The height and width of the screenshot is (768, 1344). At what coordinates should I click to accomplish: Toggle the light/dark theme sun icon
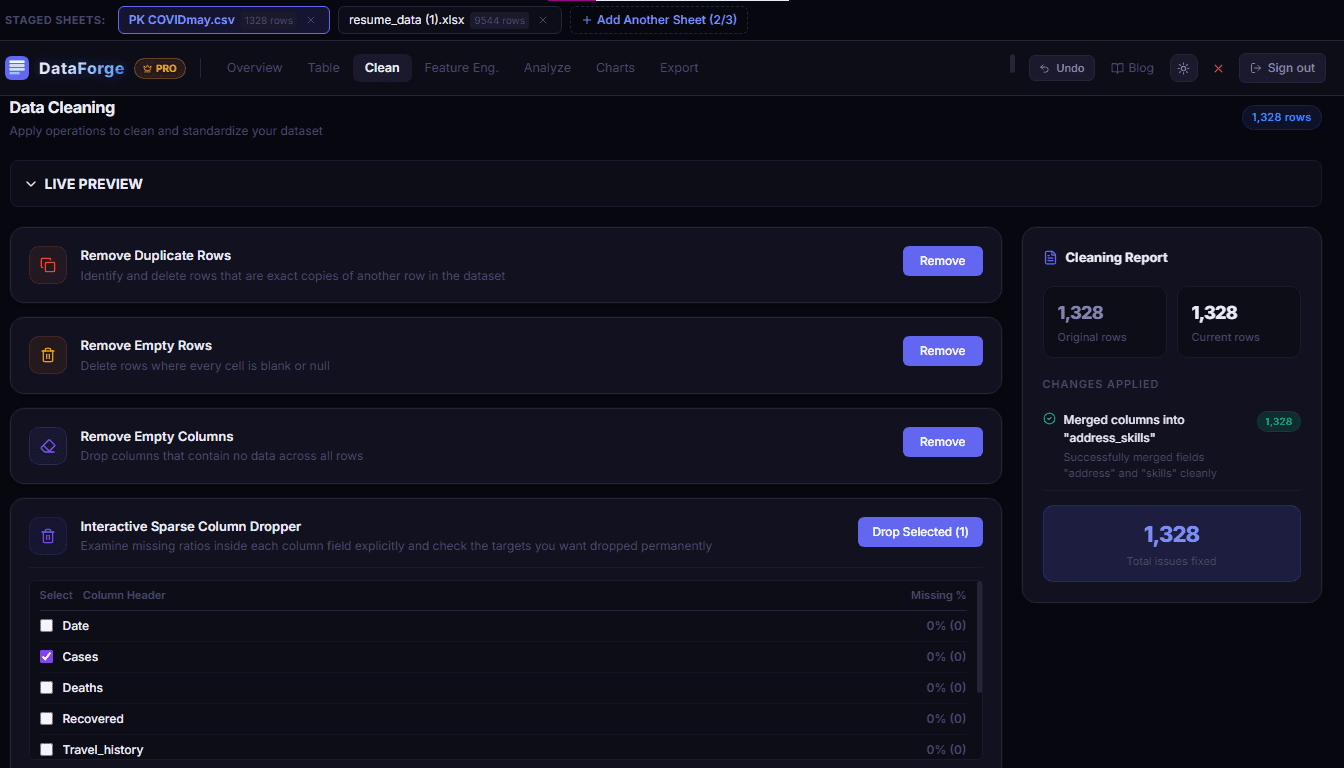[1184, 68]
